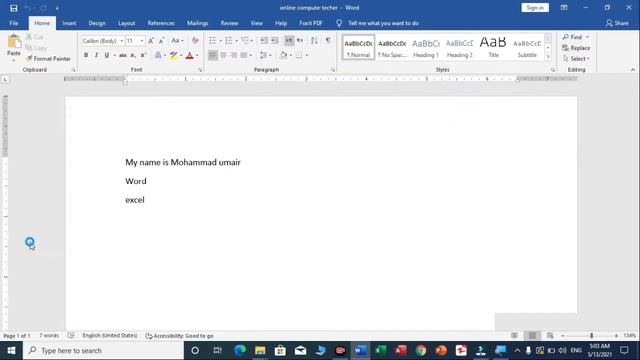The image size is (640, 360).
Task: Switch to the Design tab
Action: coord(97,23)
